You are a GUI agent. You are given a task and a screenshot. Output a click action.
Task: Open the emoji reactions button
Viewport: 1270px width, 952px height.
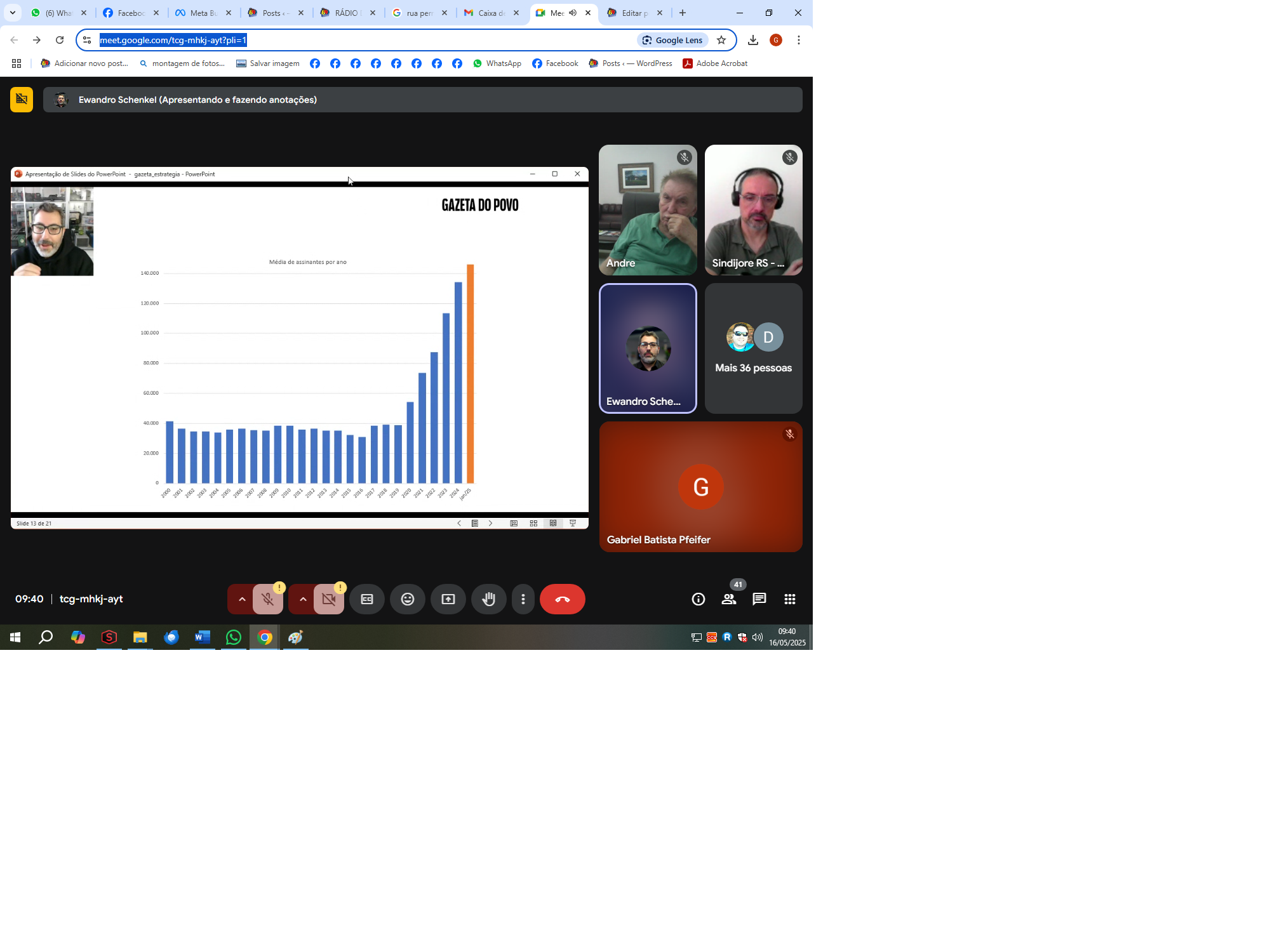(x=408, y=599)
